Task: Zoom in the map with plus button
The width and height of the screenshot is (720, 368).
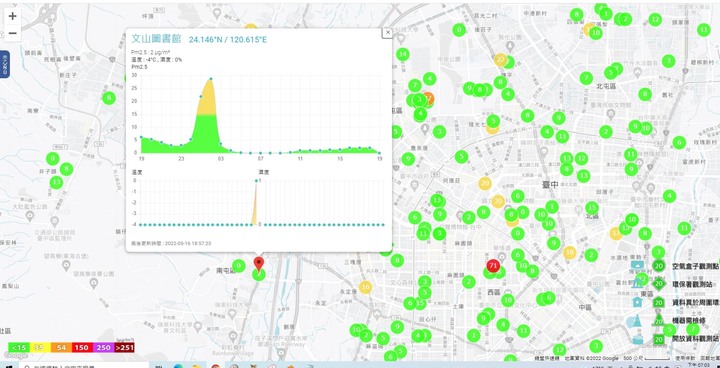Action: coord(12,17)
